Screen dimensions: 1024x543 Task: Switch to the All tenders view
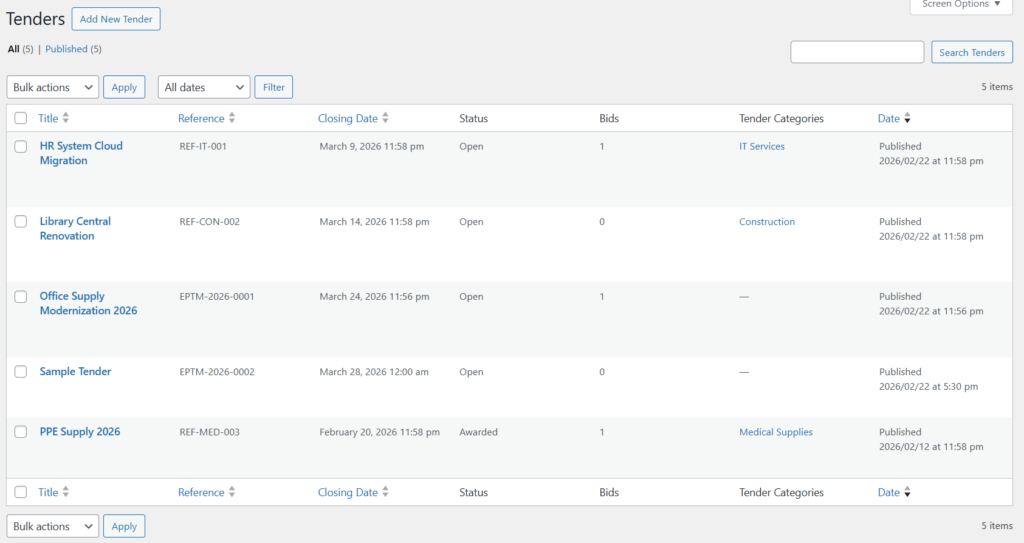[13, 49]
